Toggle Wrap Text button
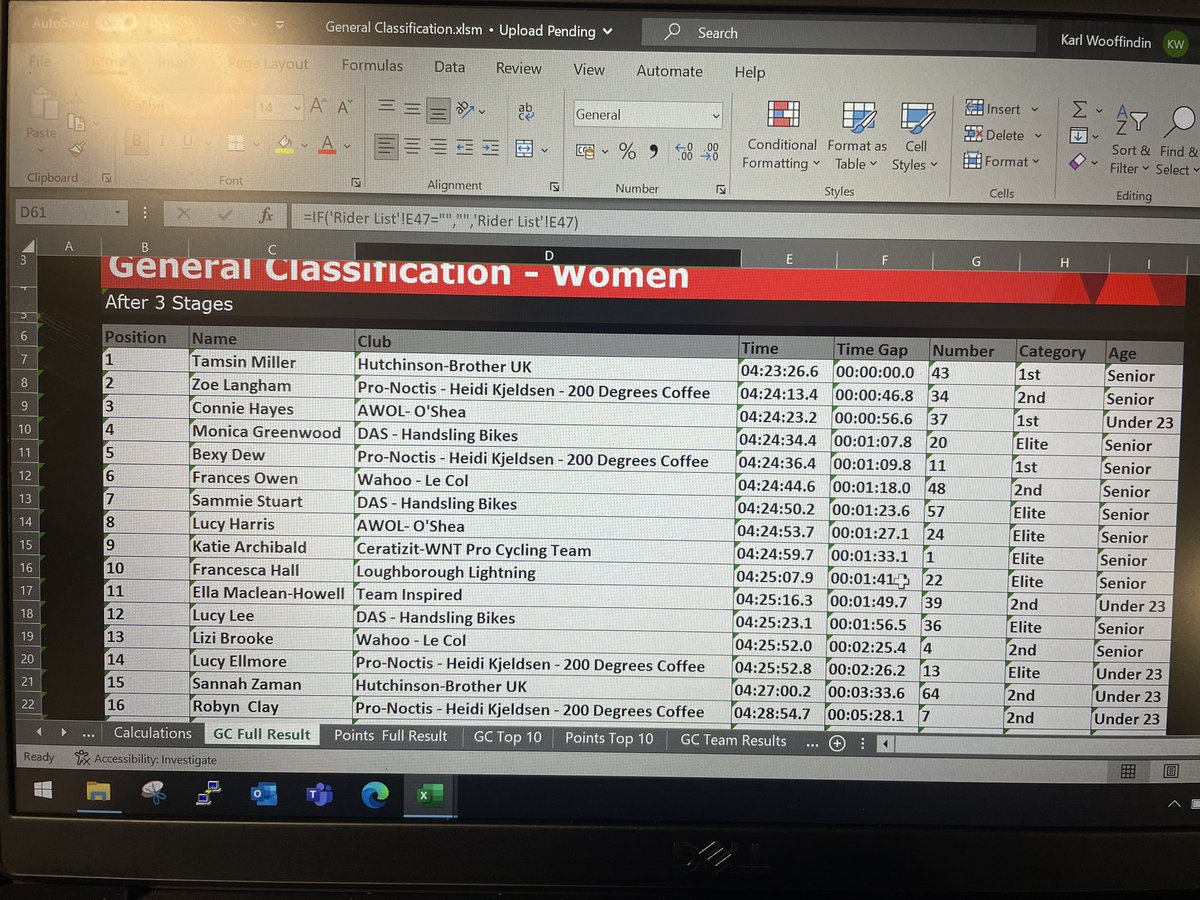Screen dimensions: 1200x900 (525, 110)
